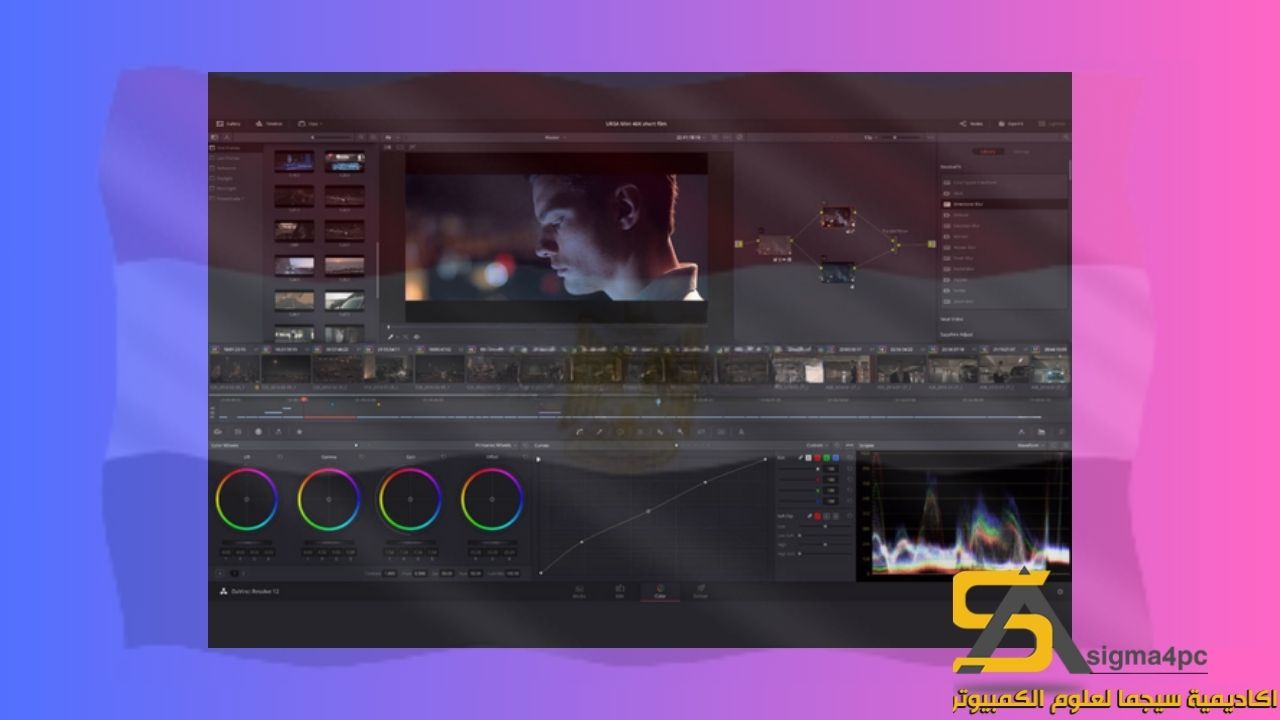Open the Scopes Waveform dropdown

(x=1030, y=445)
